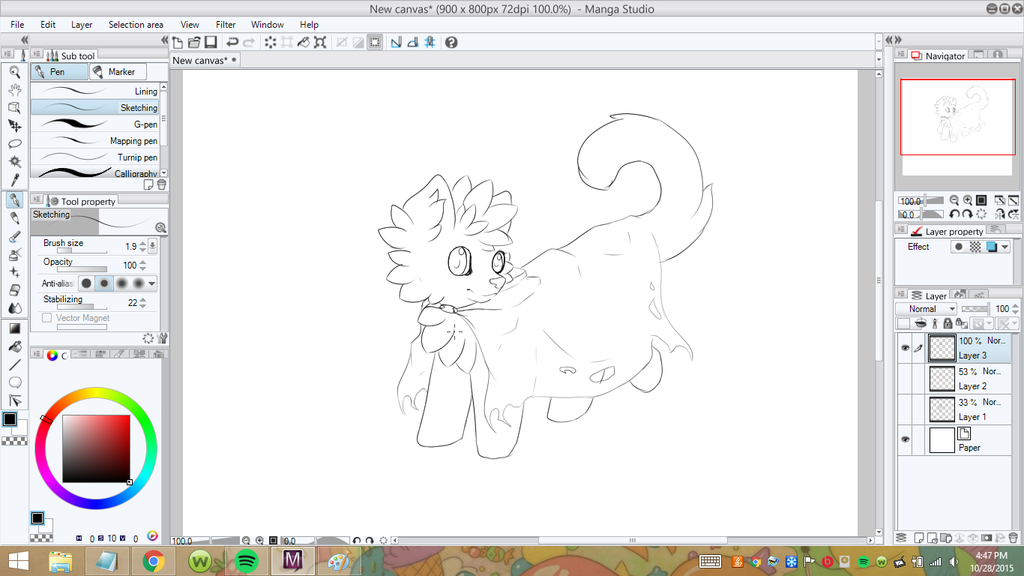
Task: Select the Airbrush tool in toolbox
Action: 14,255
